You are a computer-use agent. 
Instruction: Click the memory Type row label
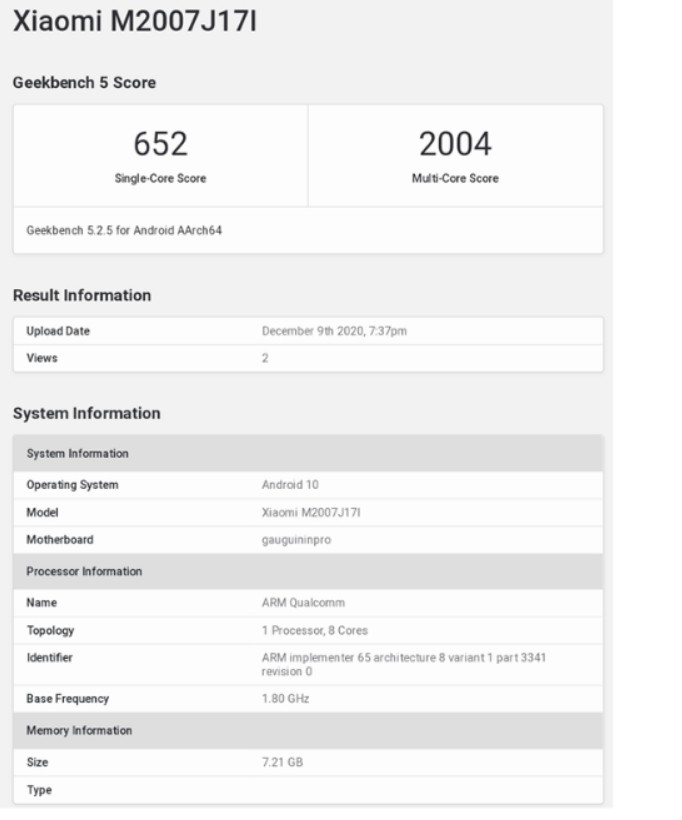[x=39, y=790]
